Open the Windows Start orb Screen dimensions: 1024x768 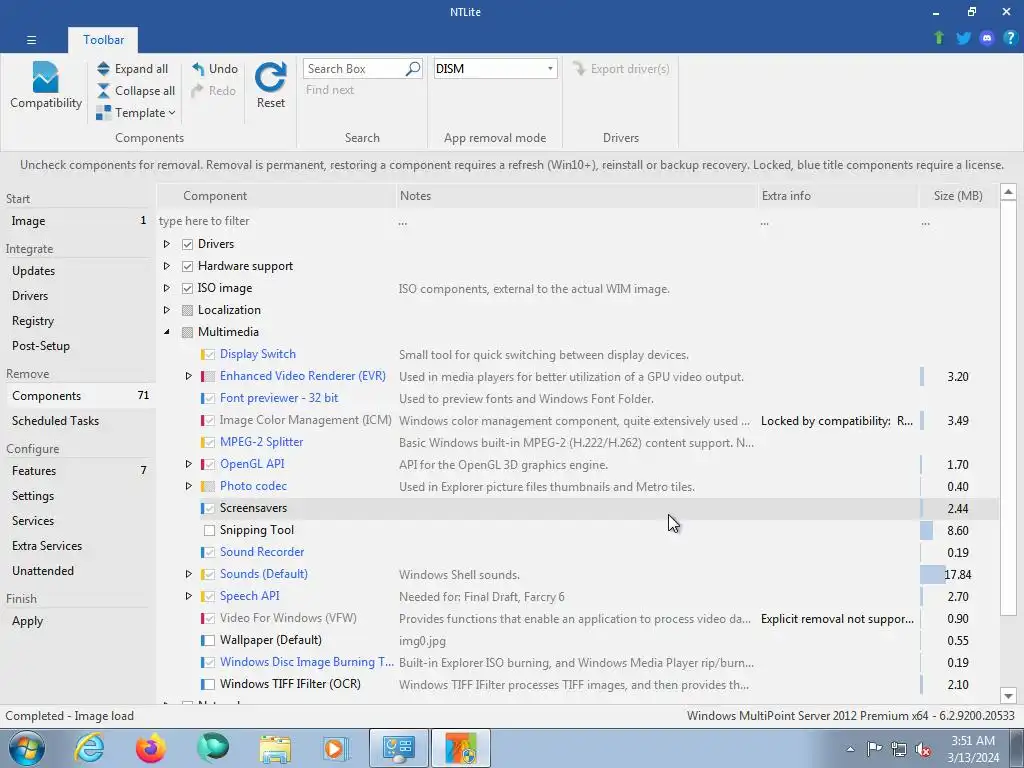[x=27, y=748]
